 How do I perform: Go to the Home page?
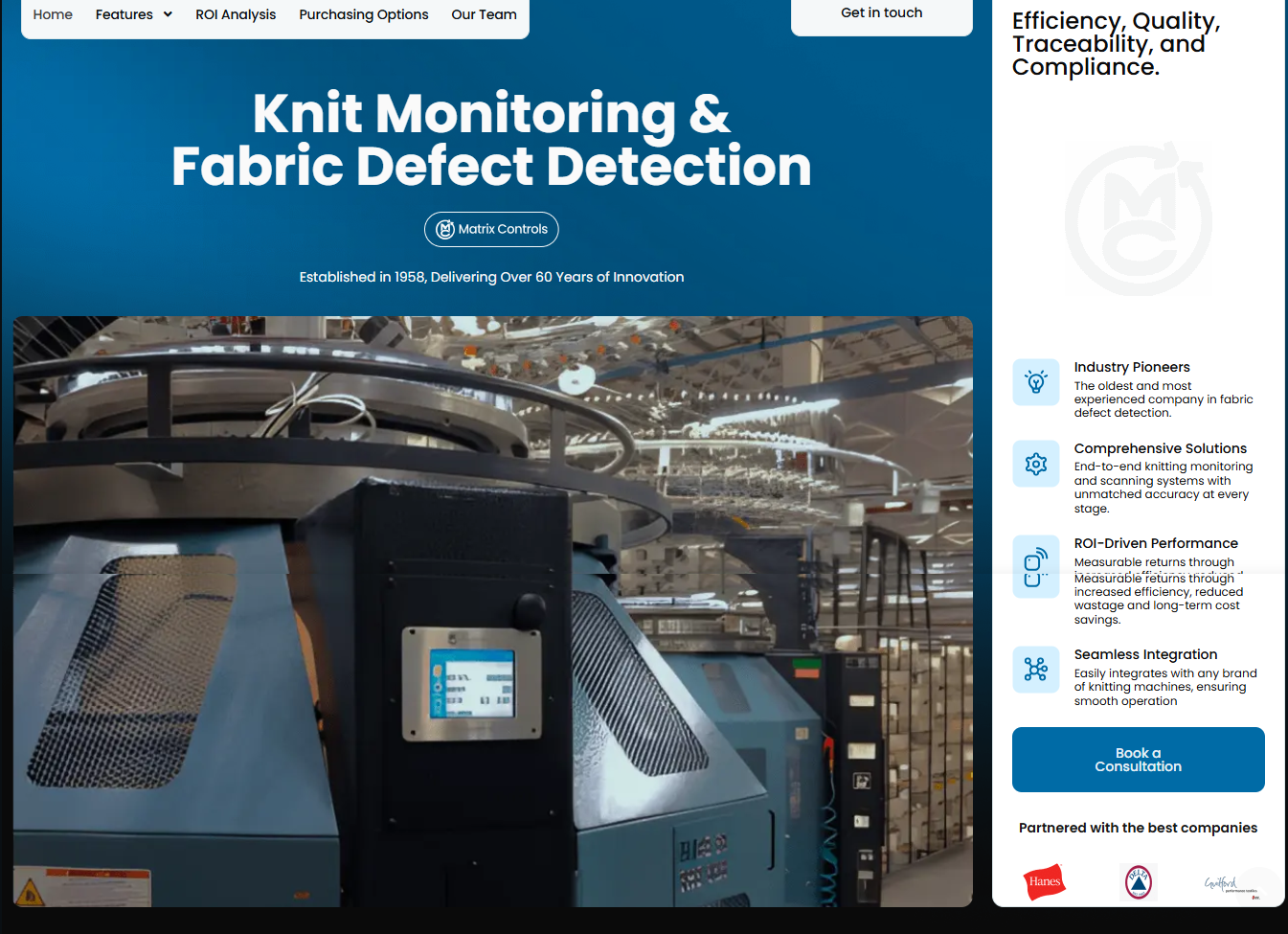[53, 14]
